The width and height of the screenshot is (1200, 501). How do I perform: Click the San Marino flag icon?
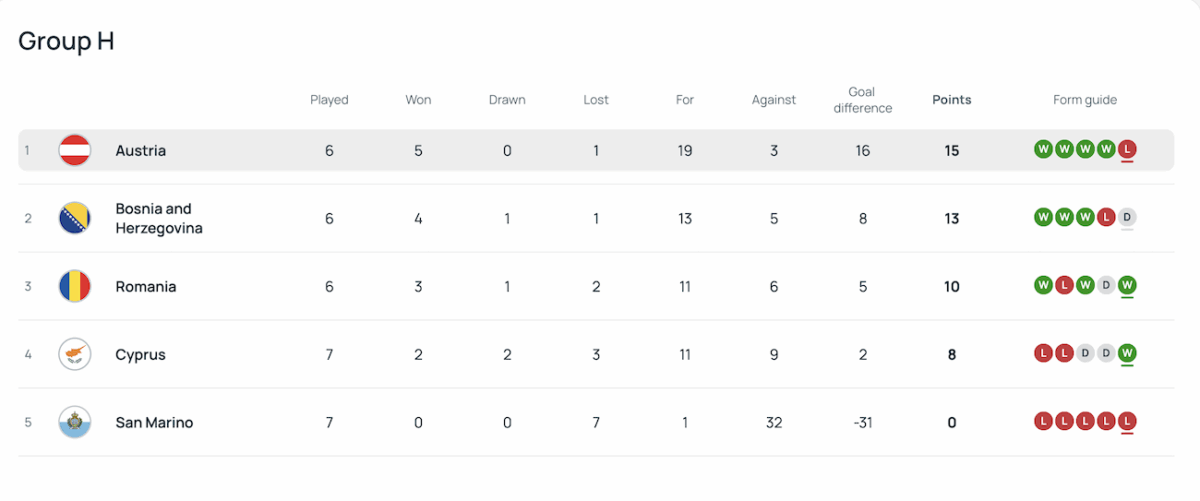tap(75, 422)
